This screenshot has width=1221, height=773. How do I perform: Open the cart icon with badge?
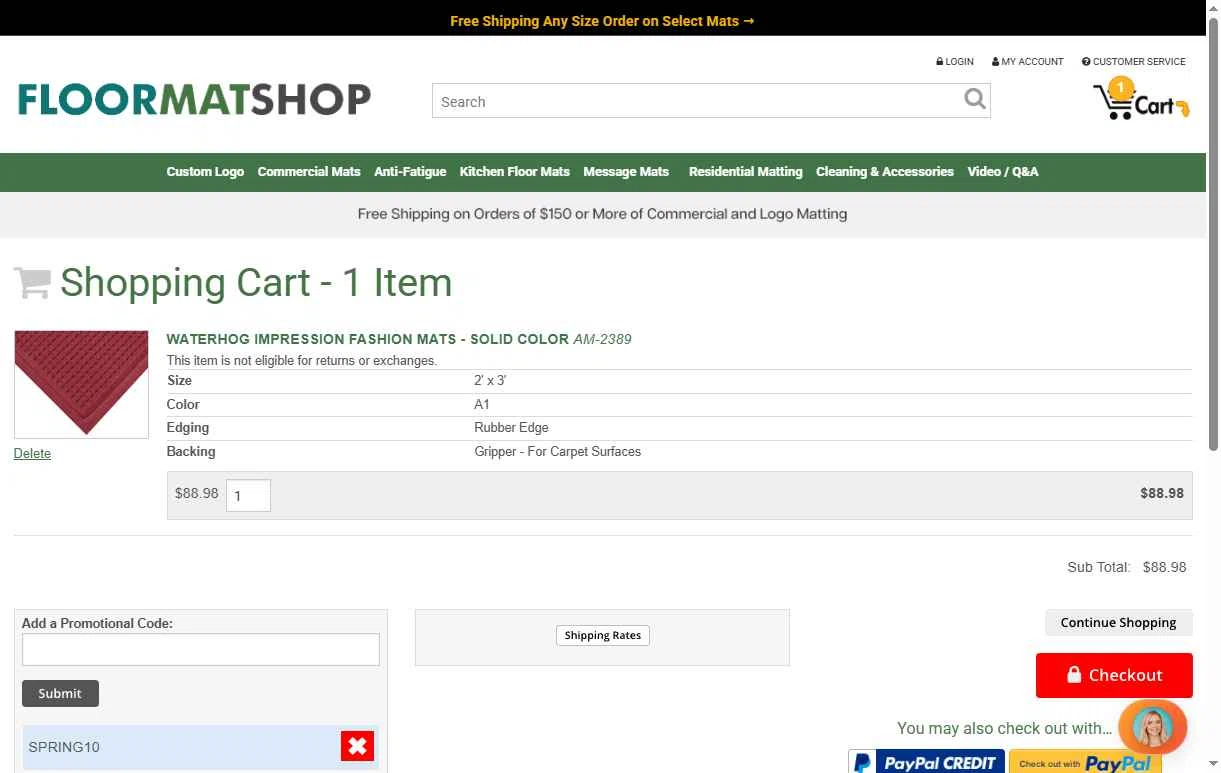tap(1141, 99)
